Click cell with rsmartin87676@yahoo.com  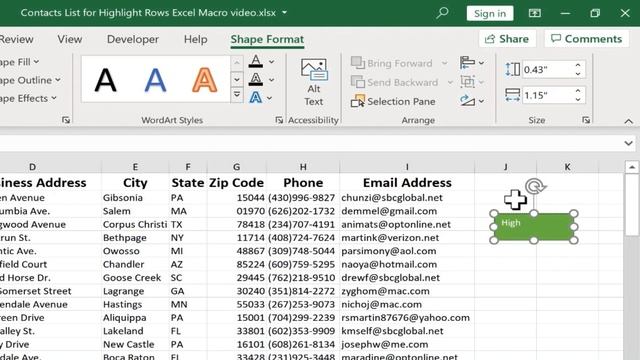click(407, 318)
